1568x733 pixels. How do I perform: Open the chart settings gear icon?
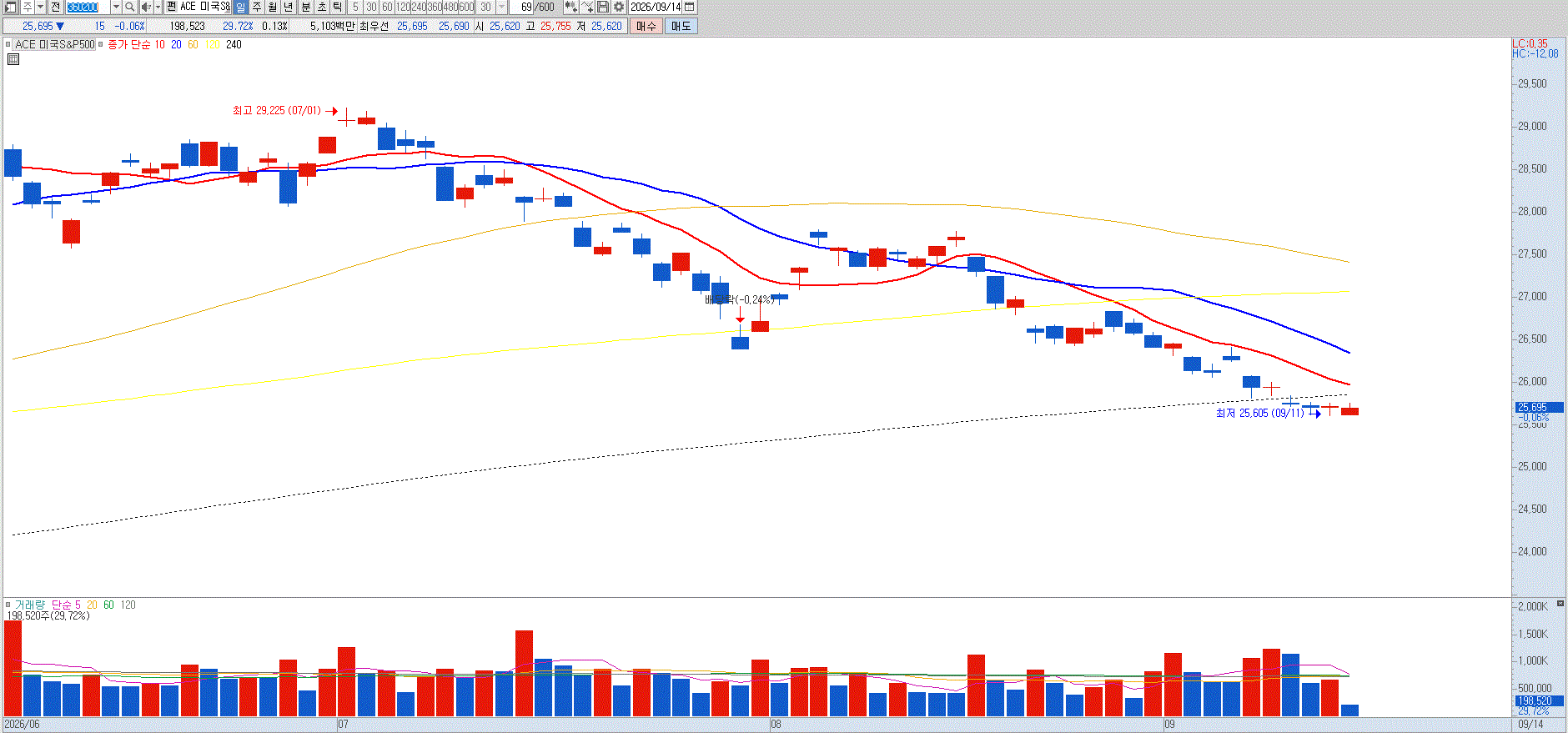(618, 7)
